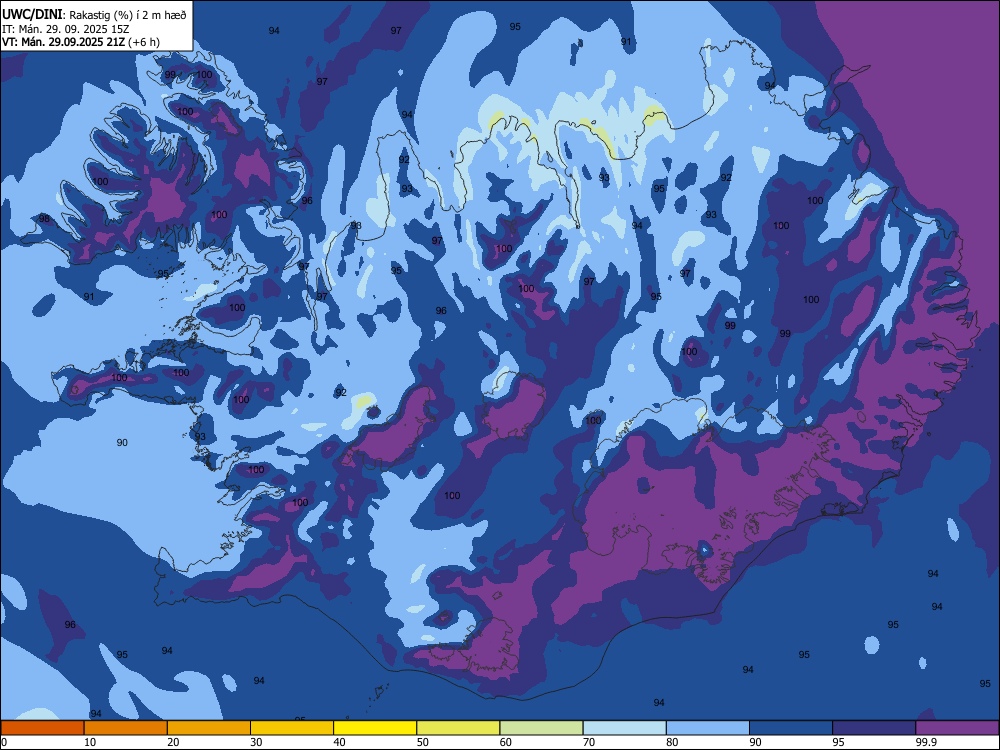The height and width of the screenshot is (750, 1000).
Task: Select the 30–40 golden legend swatch
Action: pos(292,728)
